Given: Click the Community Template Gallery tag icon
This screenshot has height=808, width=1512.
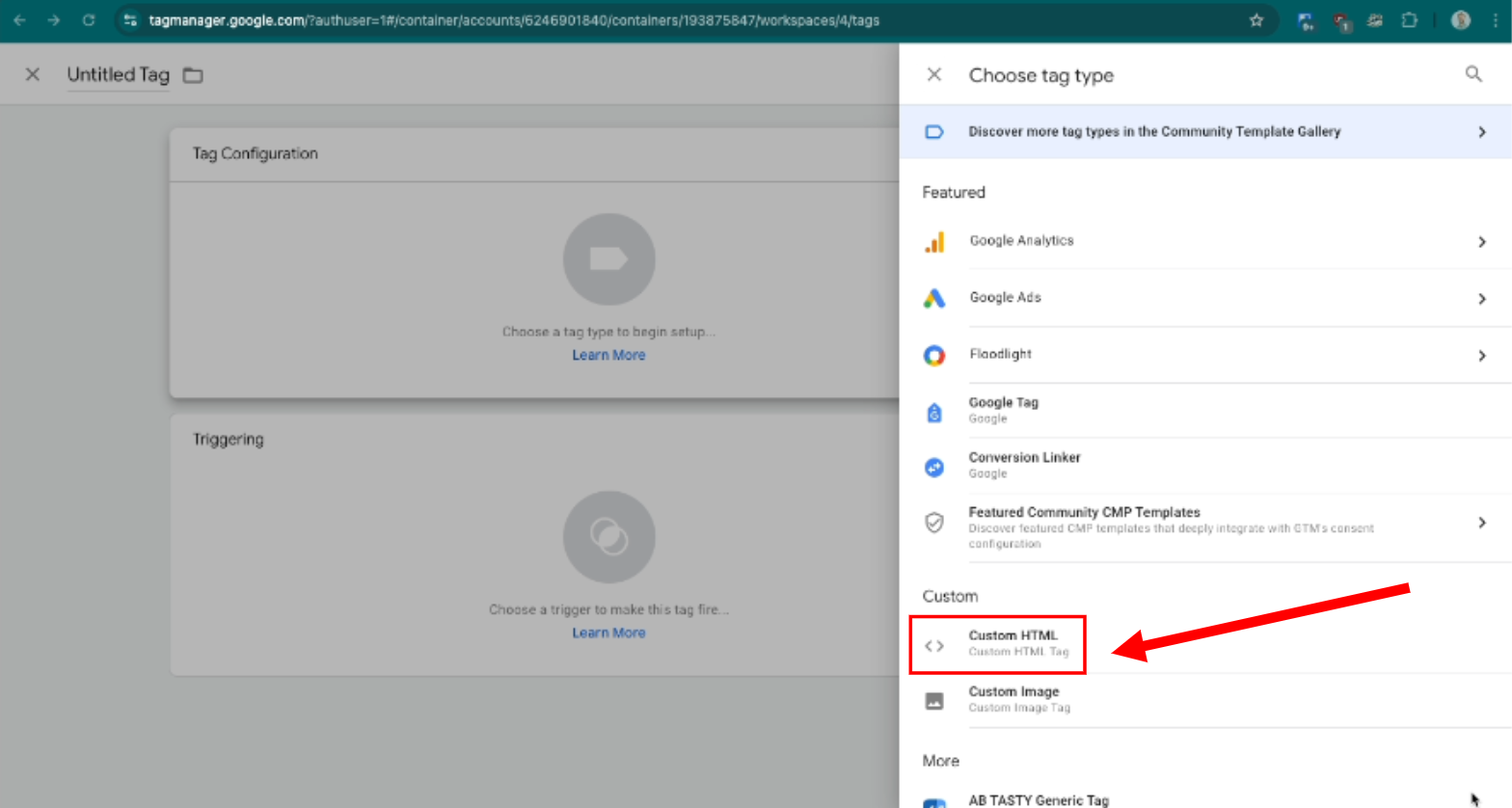Looking at the screenshot, I should point(933,132).
